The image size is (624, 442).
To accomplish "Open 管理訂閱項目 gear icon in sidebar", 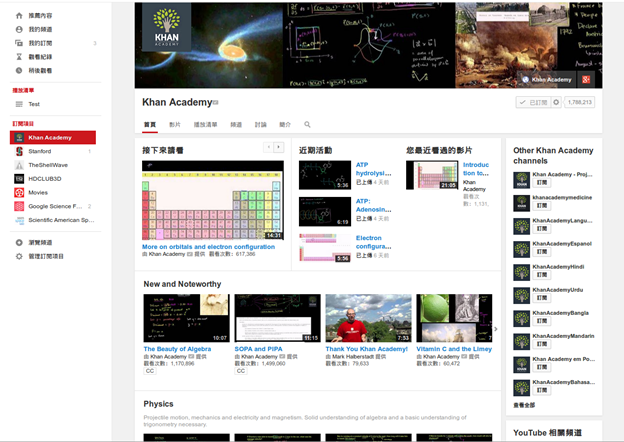I will 19,256.
